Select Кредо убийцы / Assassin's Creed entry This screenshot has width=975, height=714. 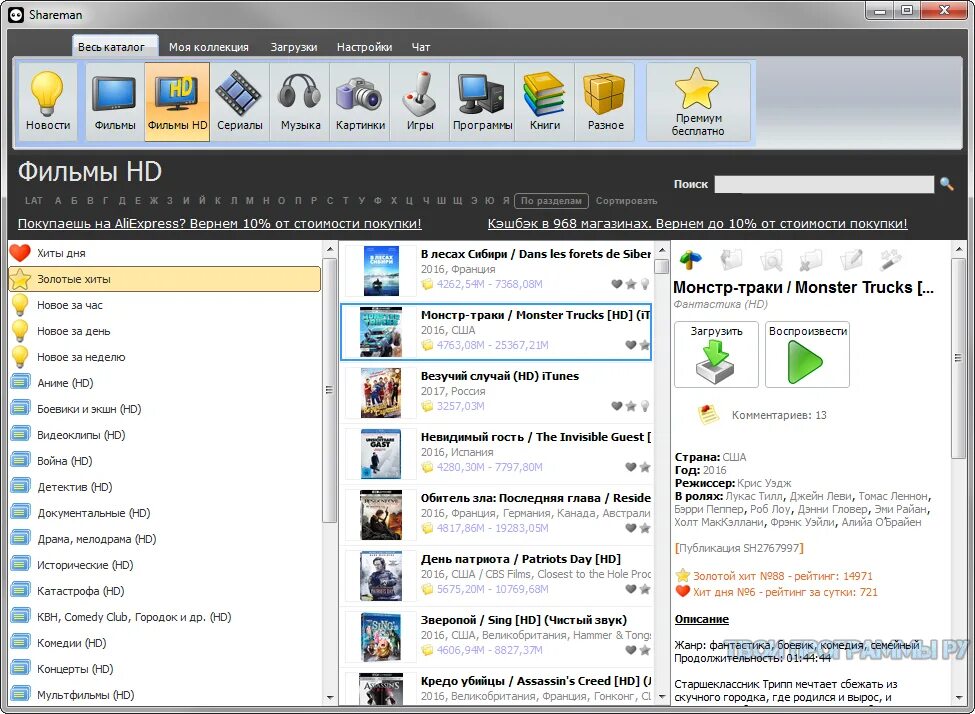click(496, 688)
